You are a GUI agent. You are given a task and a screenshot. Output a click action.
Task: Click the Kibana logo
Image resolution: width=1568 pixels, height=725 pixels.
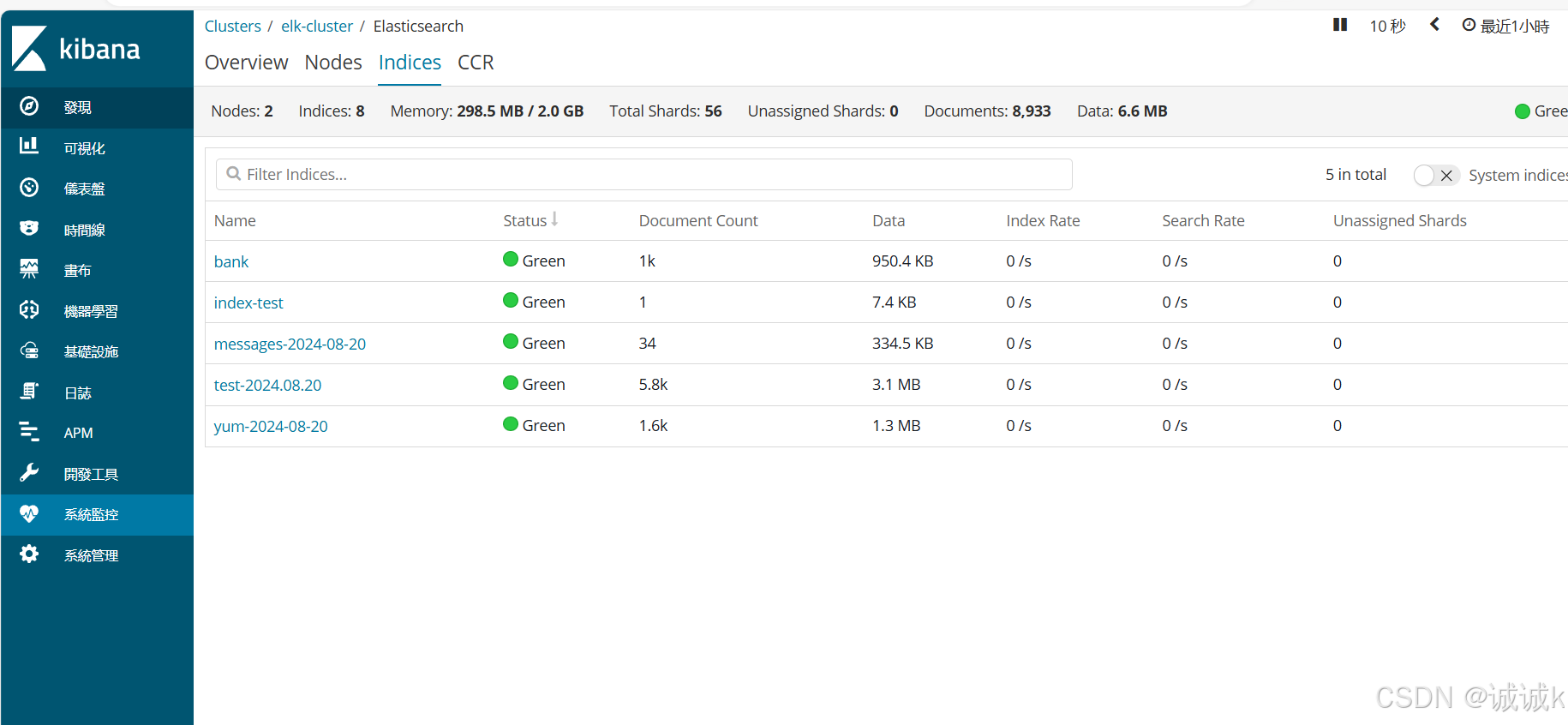75,49
